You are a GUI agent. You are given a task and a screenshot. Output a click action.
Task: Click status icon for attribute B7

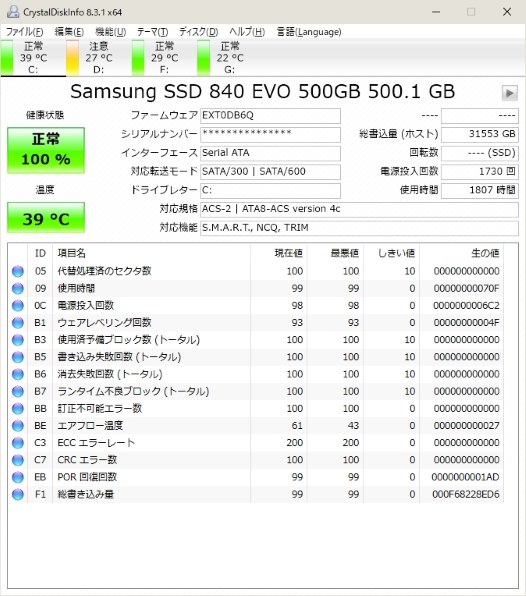pyautogui.click(x=17, y=391)
